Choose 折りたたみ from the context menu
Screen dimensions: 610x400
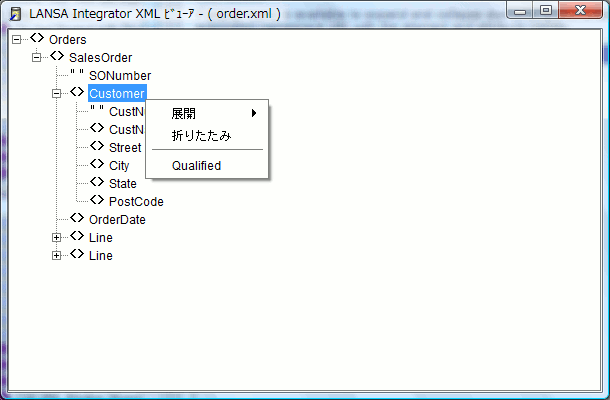click(x=207, y=135)
